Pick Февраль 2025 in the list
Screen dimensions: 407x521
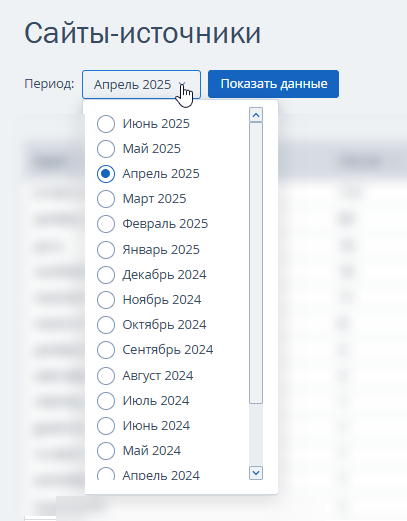(106, 224)
